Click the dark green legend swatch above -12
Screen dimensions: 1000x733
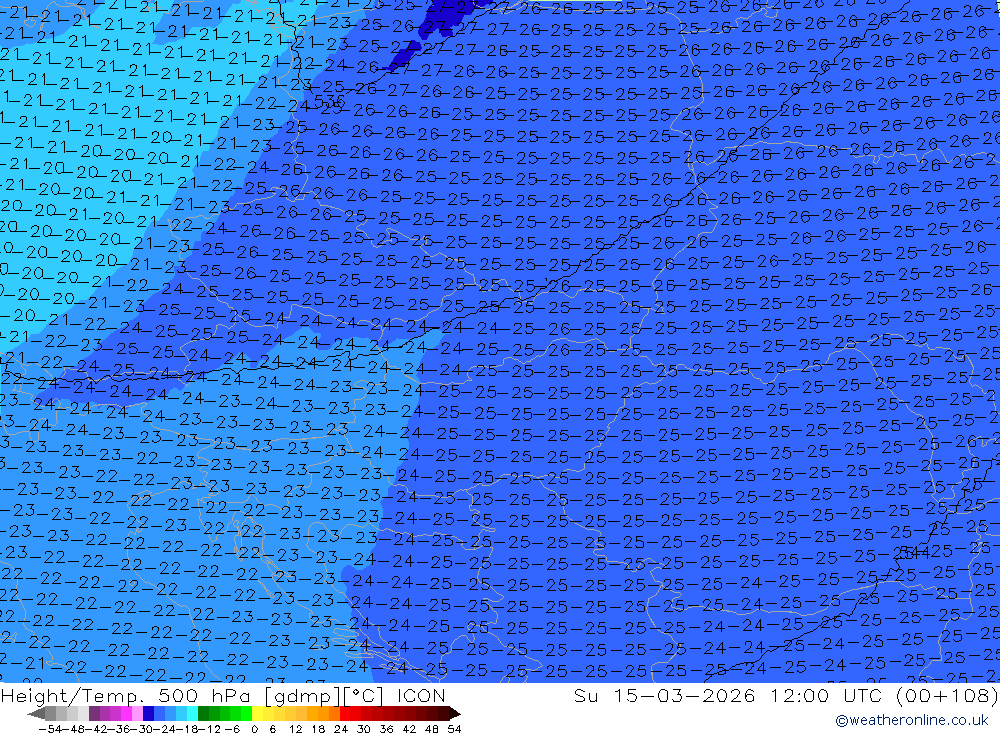[x=203, y=713]
